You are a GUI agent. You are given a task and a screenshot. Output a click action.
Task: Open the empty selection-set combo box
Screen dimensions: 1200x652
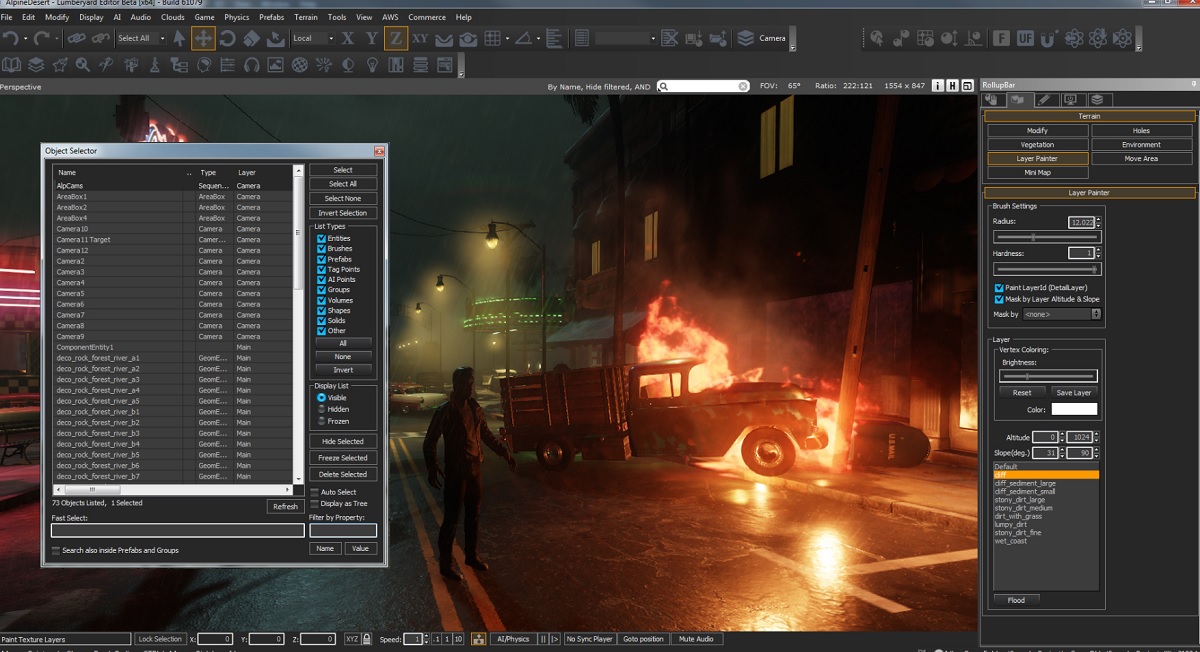(626, 38)
